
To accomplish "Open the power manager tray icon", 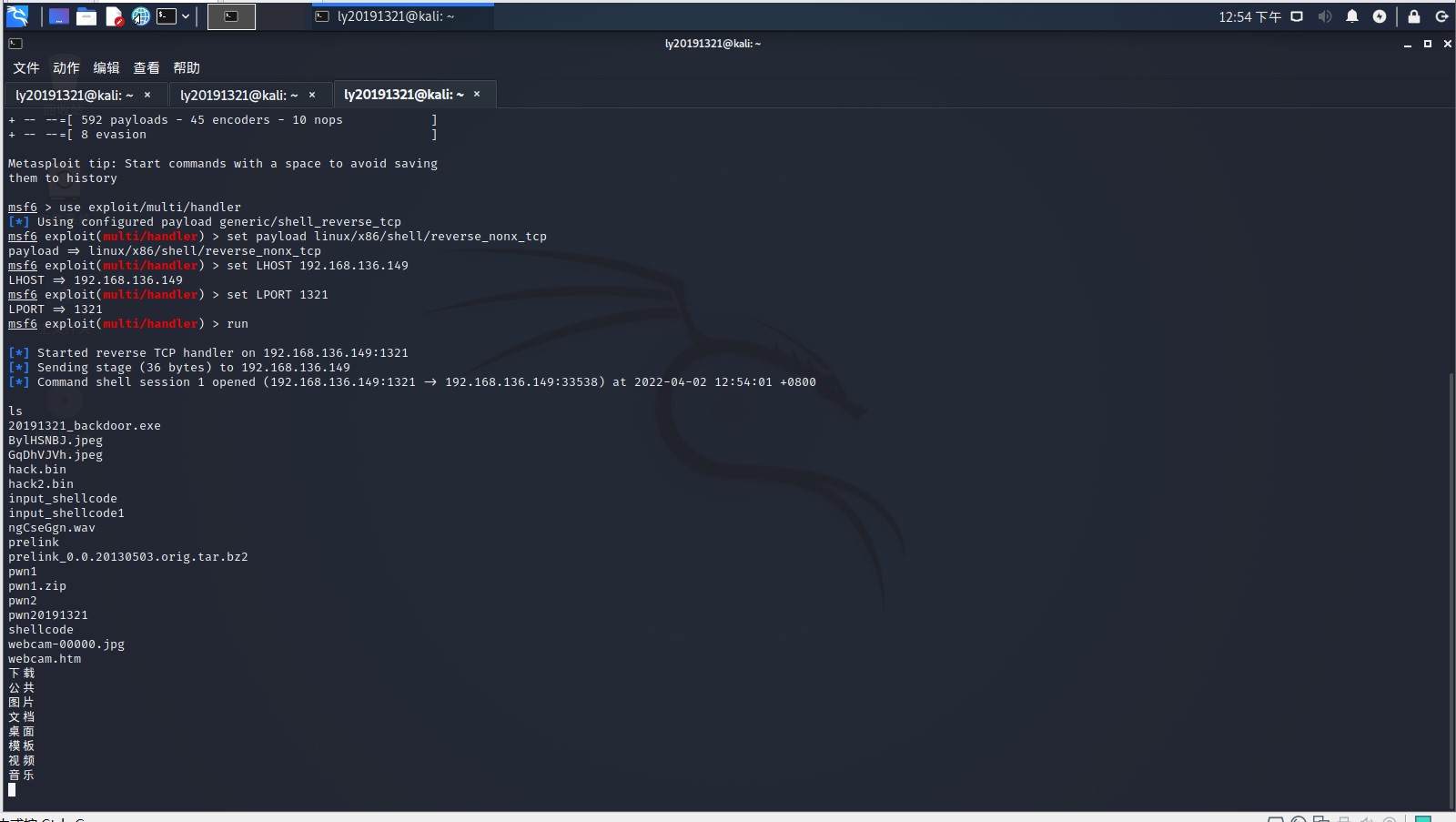I will tap(1380, 16).
